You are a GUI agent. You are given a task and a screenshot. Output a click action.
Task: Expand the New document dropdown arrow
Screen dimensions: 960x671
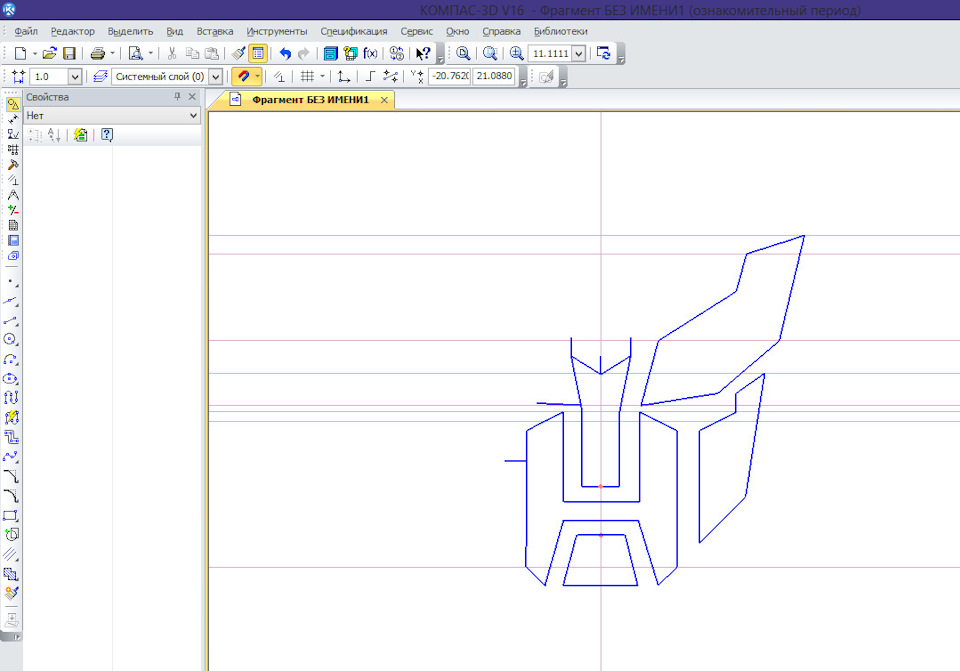[35, 54]
